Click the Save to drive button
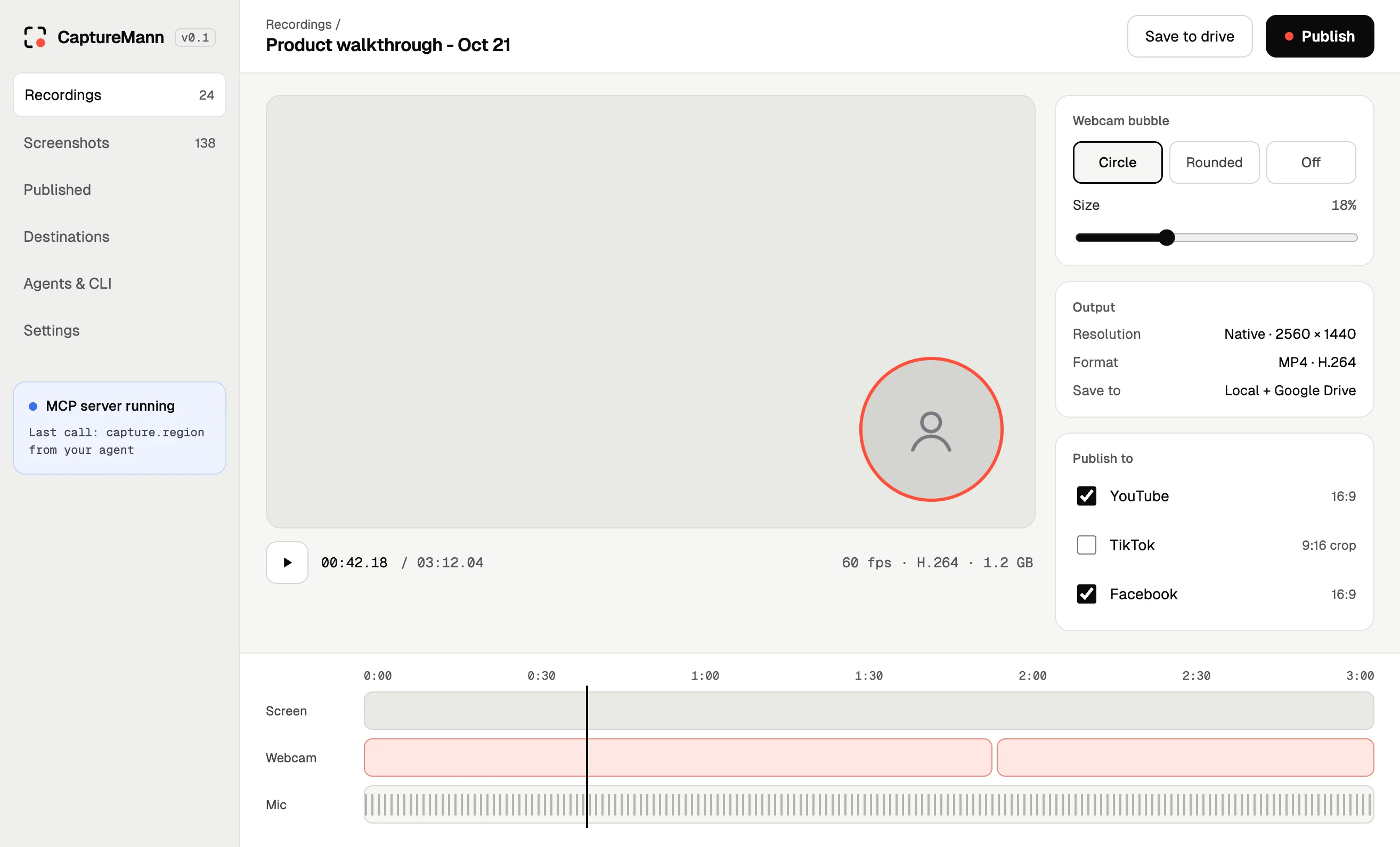1400x847 pixels. (1189, 36)
